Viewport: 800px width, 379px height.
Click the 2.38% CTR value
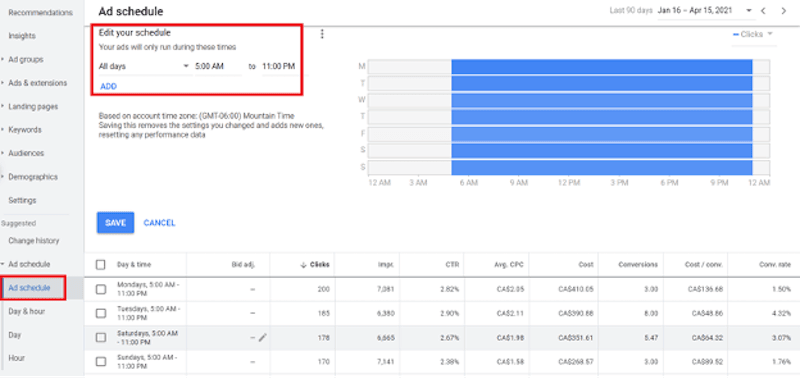450,362
